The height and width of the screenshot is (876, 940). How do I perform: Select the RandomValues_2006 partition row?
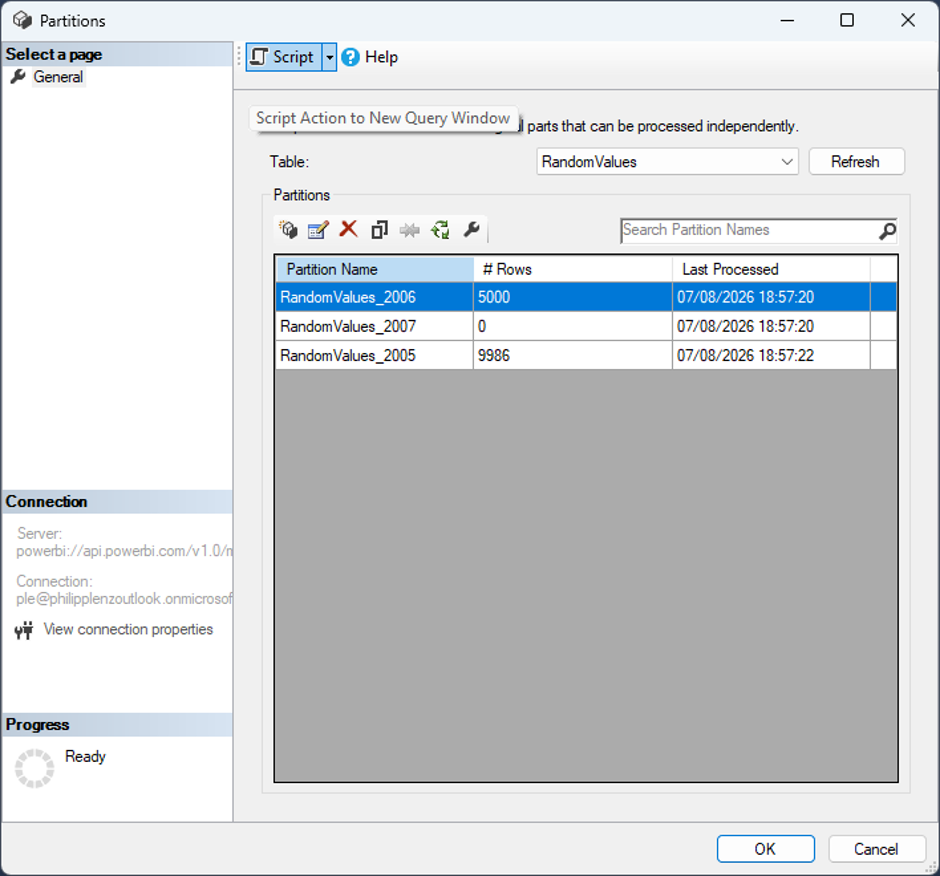(x=586, y=297)
